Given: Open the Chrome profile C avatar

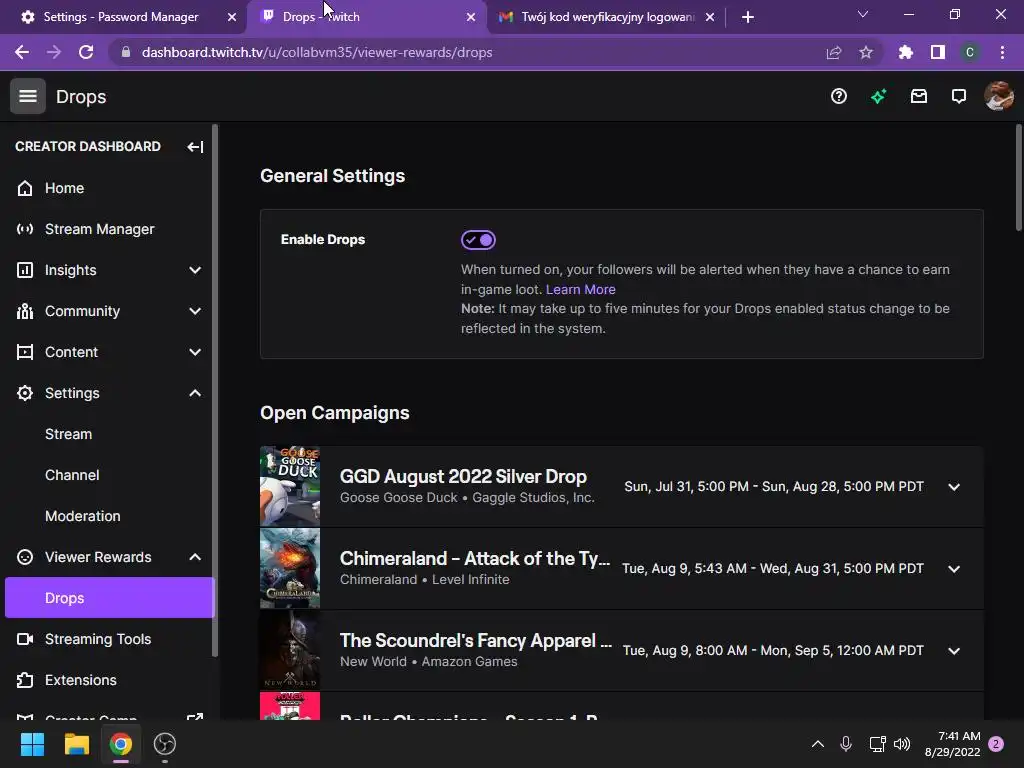Looking at the screenshot, I should click(x=970, y=52).
